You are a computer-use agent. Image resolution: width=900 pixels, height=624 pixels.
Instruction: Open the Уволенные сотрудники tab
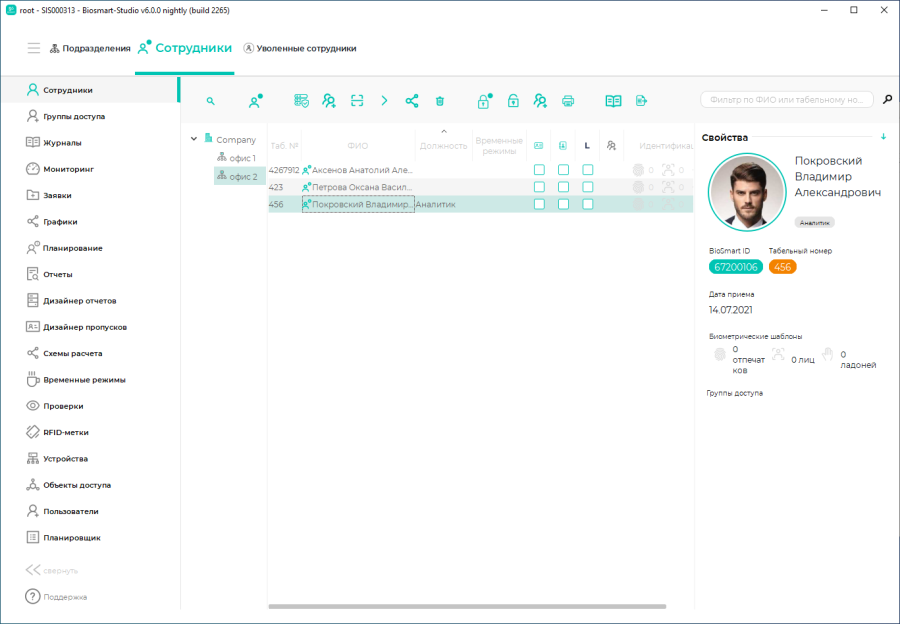click(300, 48)
